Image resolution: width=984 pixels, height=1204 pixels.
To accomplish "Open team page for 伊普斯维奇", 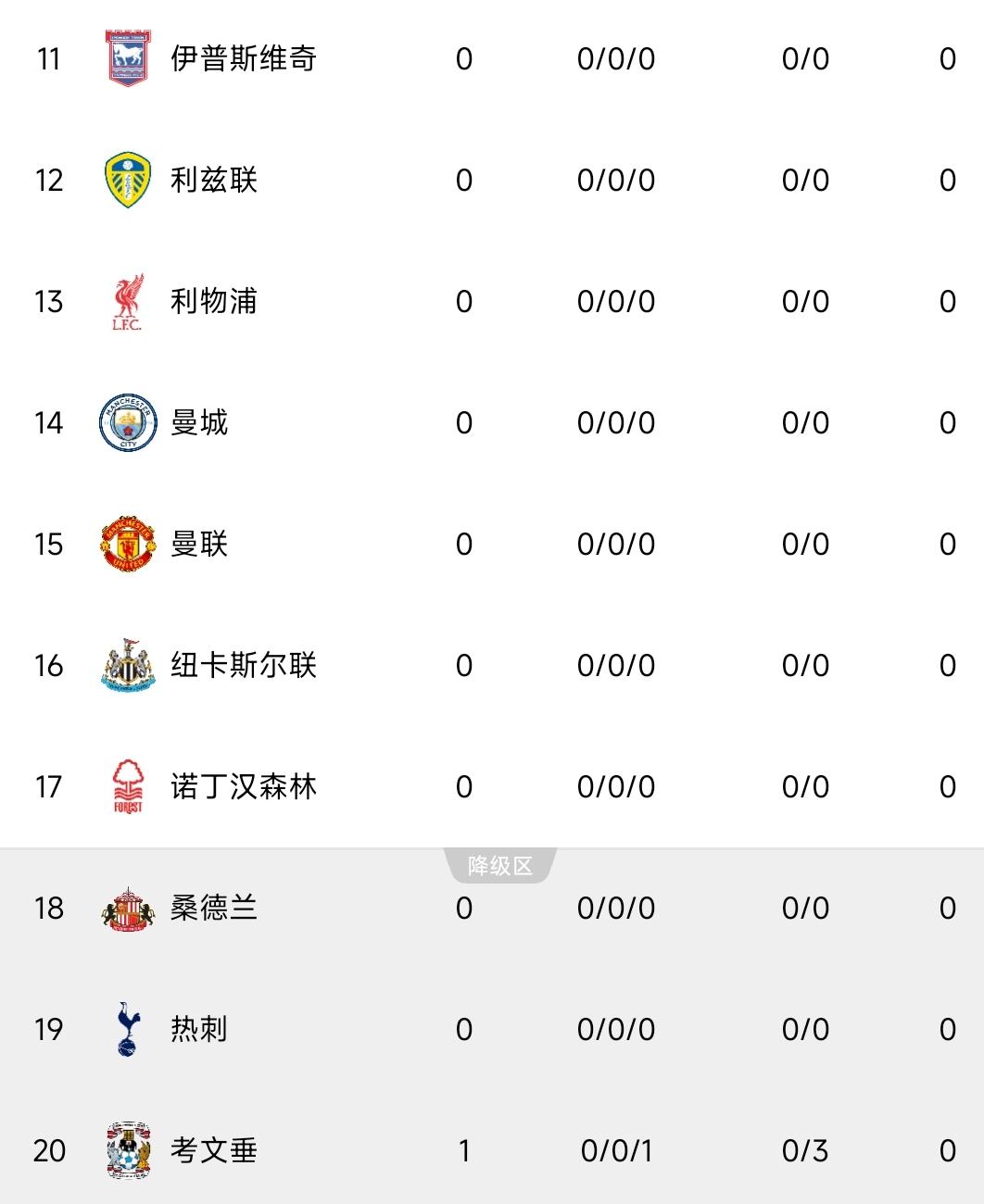I will tap(244, 59).
